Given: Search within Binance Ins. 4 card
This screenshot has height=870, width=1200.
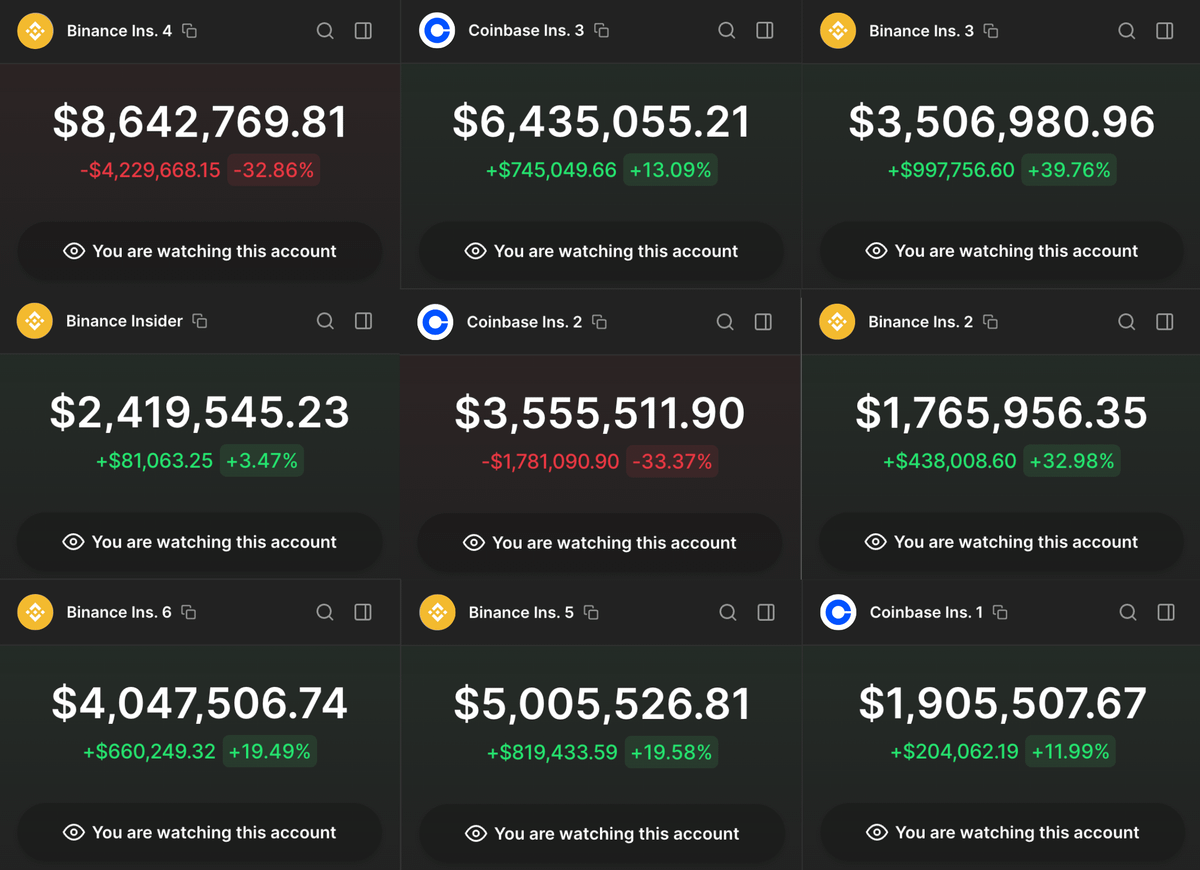Looking at the screenshot, I should tap(325, 31).
